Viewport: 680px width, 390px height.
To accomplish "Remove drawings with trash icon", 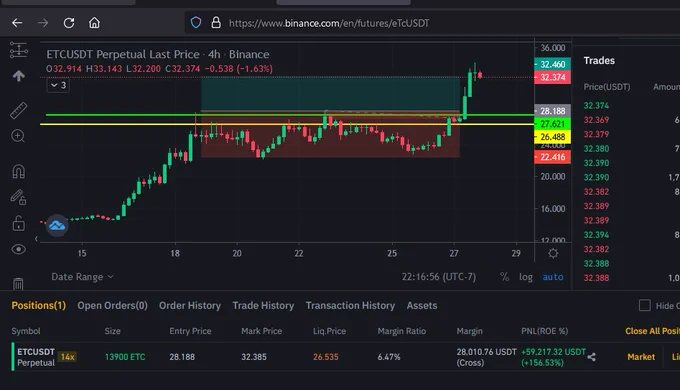I will (18, 284).
